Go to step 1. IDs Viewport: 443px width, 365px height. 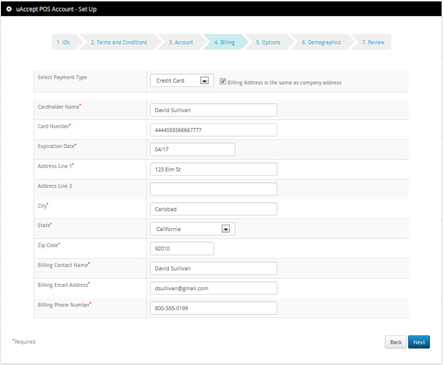coord(63,42)
